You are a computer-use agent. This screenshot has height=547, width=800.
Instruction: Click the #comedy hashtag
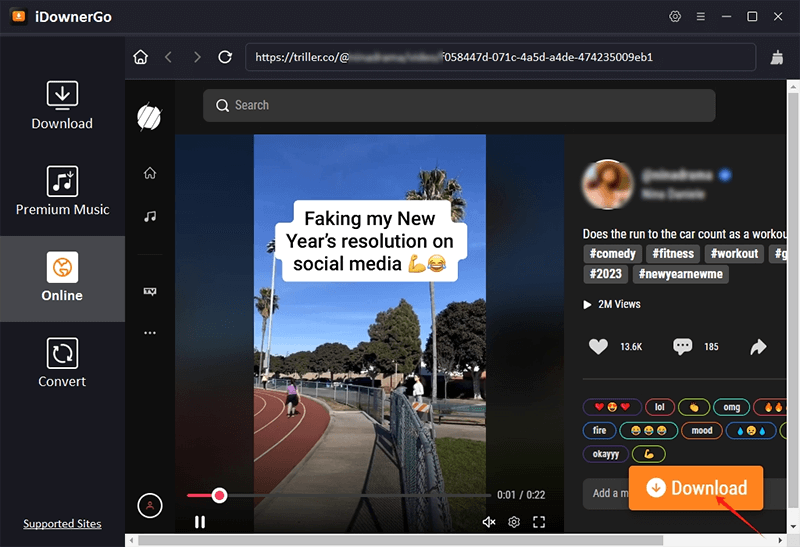coord(613,254)
